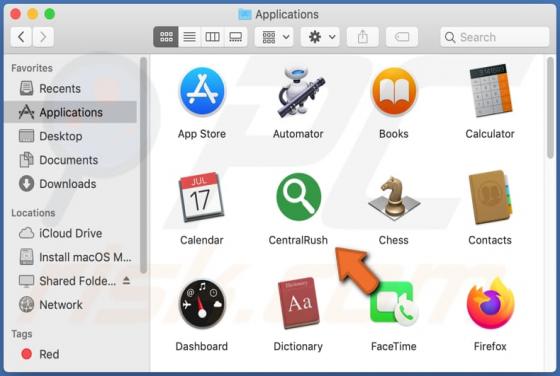This screenshot has height=376, width=560.
Task: Select Shared Folders in the sidebar
Action: [71, 281]
